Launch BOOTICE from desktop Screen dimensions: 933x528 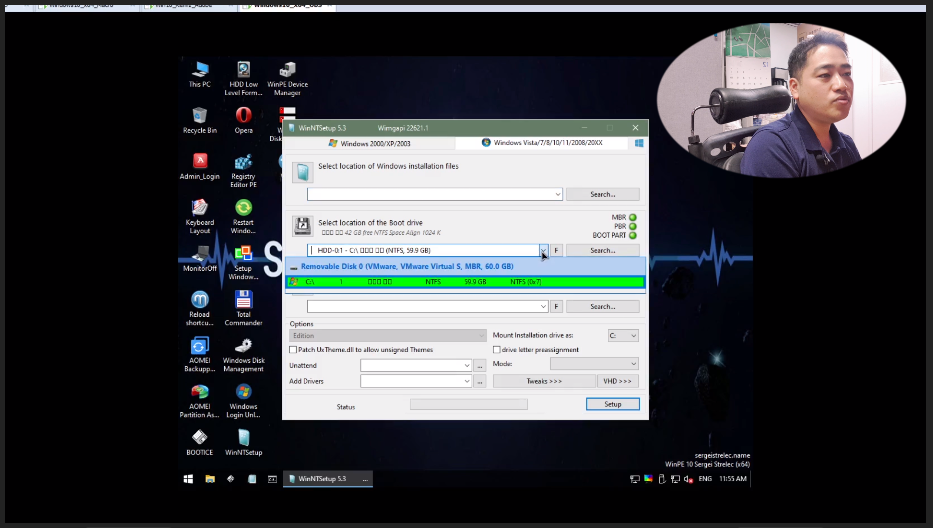(200, 443)
